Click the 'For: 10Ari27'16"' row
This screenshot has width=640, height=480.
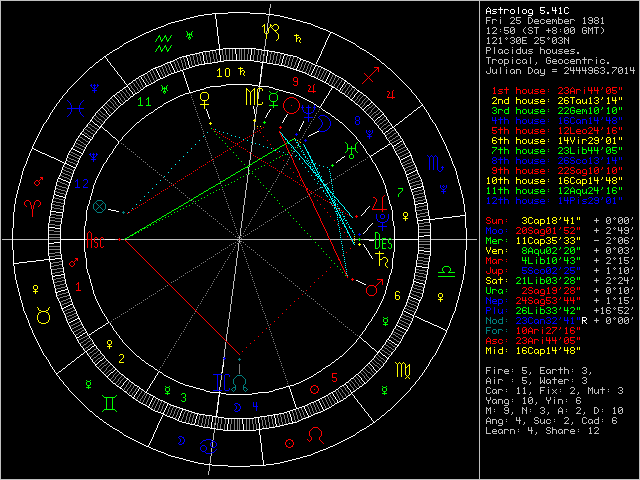533,331
